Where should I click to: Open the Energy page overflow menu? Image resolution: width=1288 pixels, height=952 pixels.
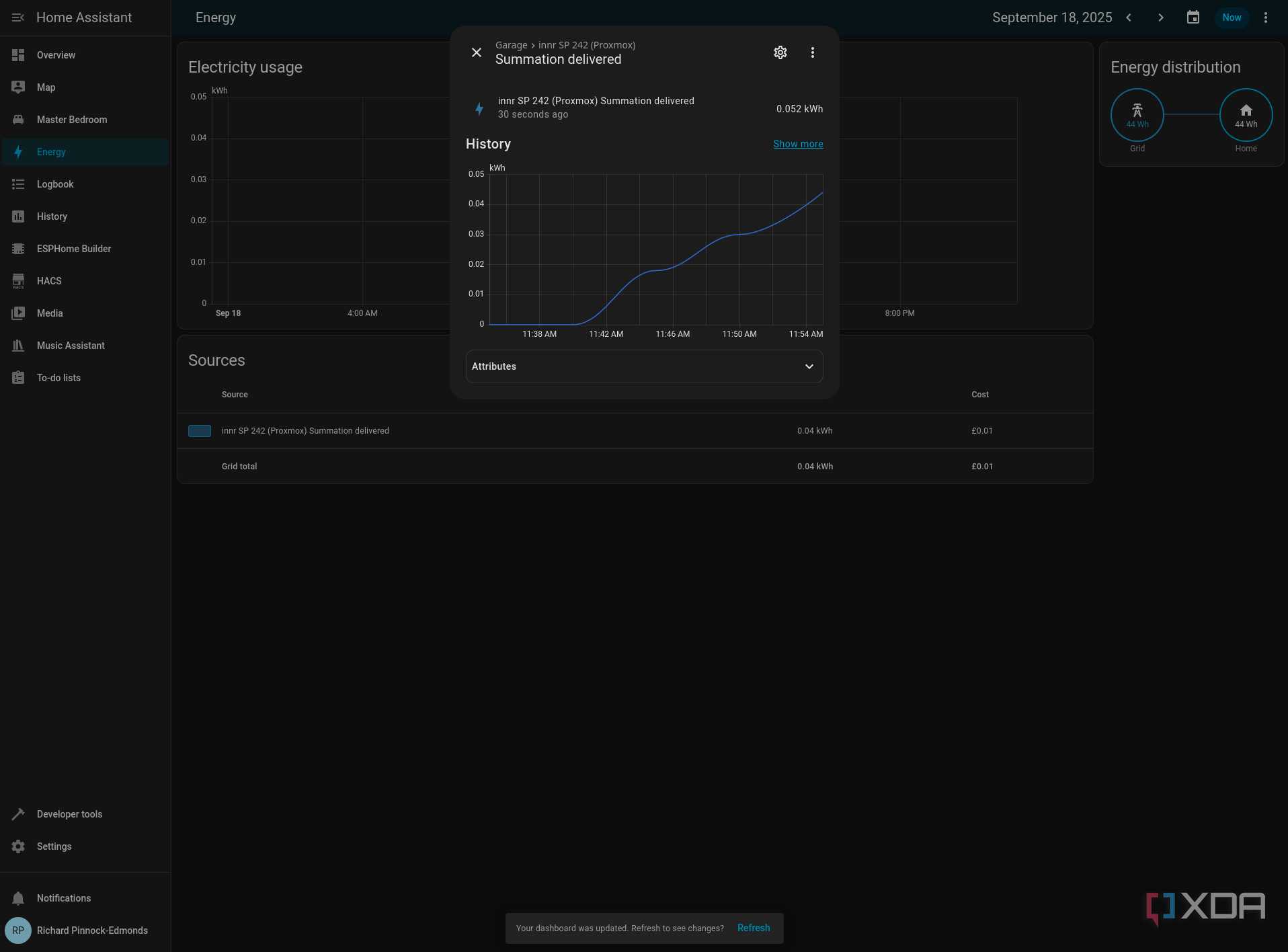pyautogui.click(x=1266, y=17)
